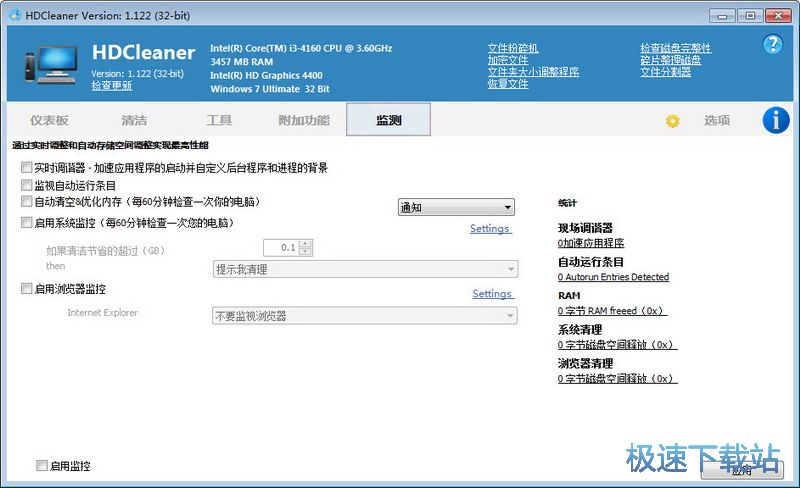Viewport: 800px width, 488px height.
Task: Click 0加速应用程序 statistics link
Action: 591,243
